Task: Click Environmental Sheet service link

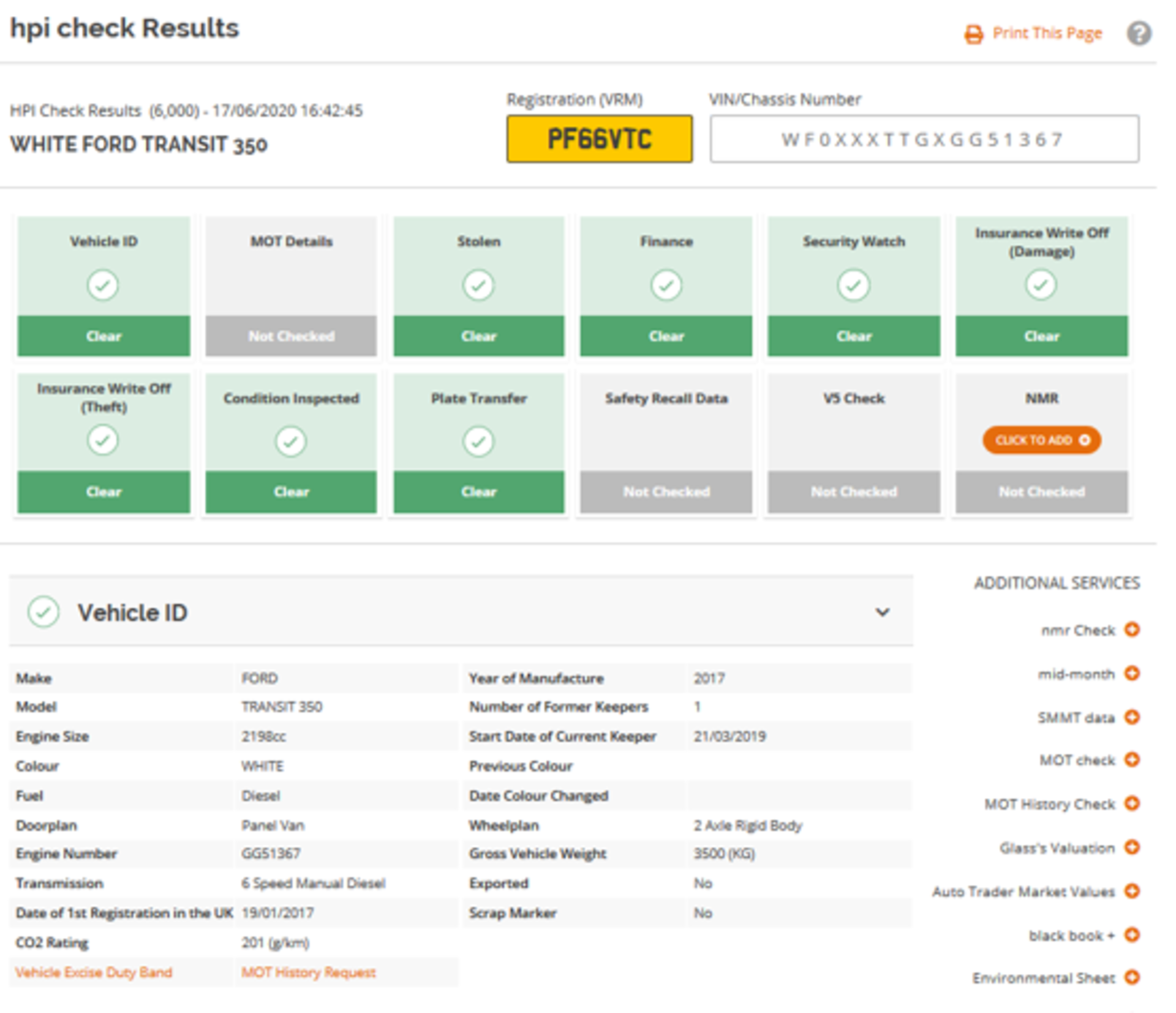Action: coord(1044,978)
